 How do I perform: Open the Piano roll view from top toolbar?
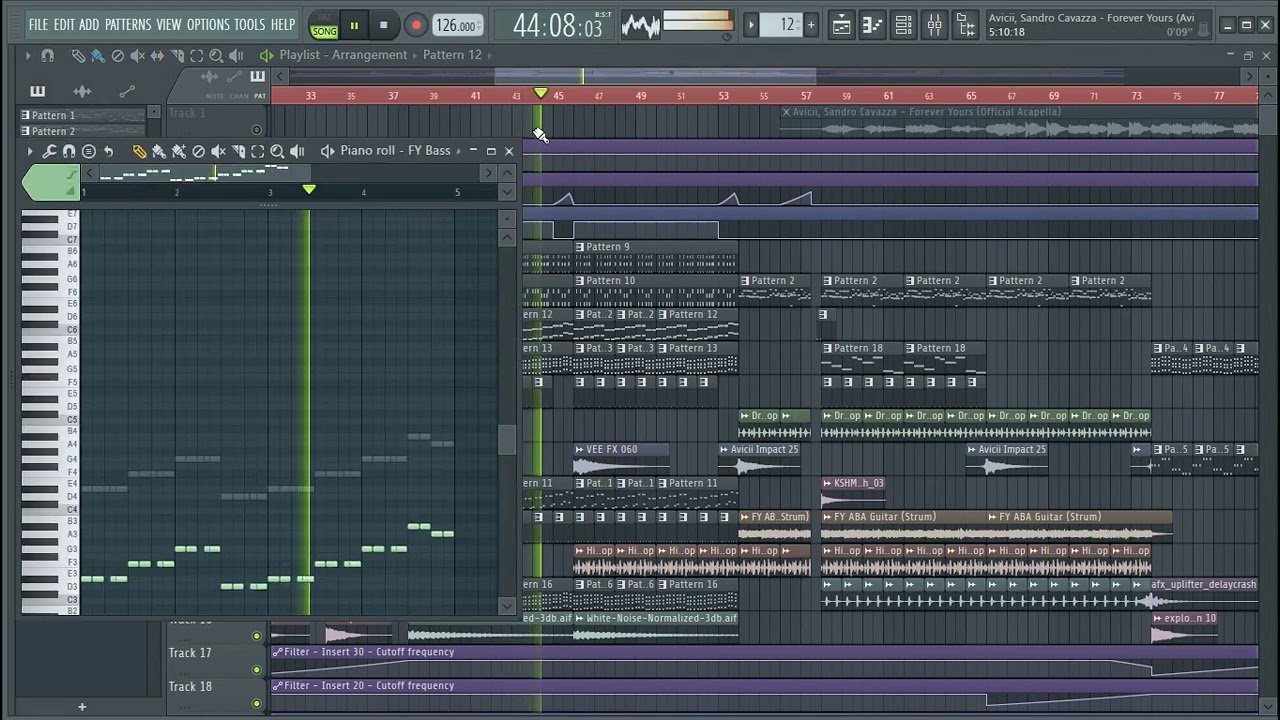click(872, 25)
